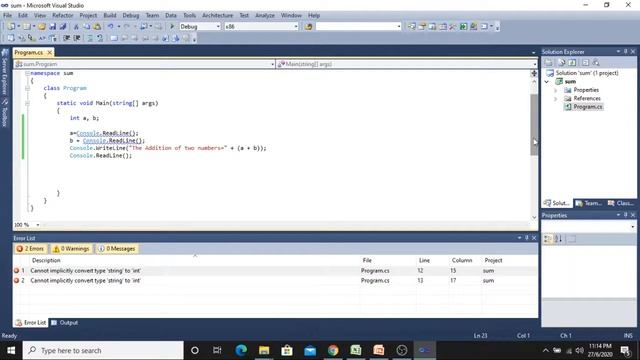Click the Copy toolbar icon
This screenshot has width=640, height=360.
pos(87,27)
